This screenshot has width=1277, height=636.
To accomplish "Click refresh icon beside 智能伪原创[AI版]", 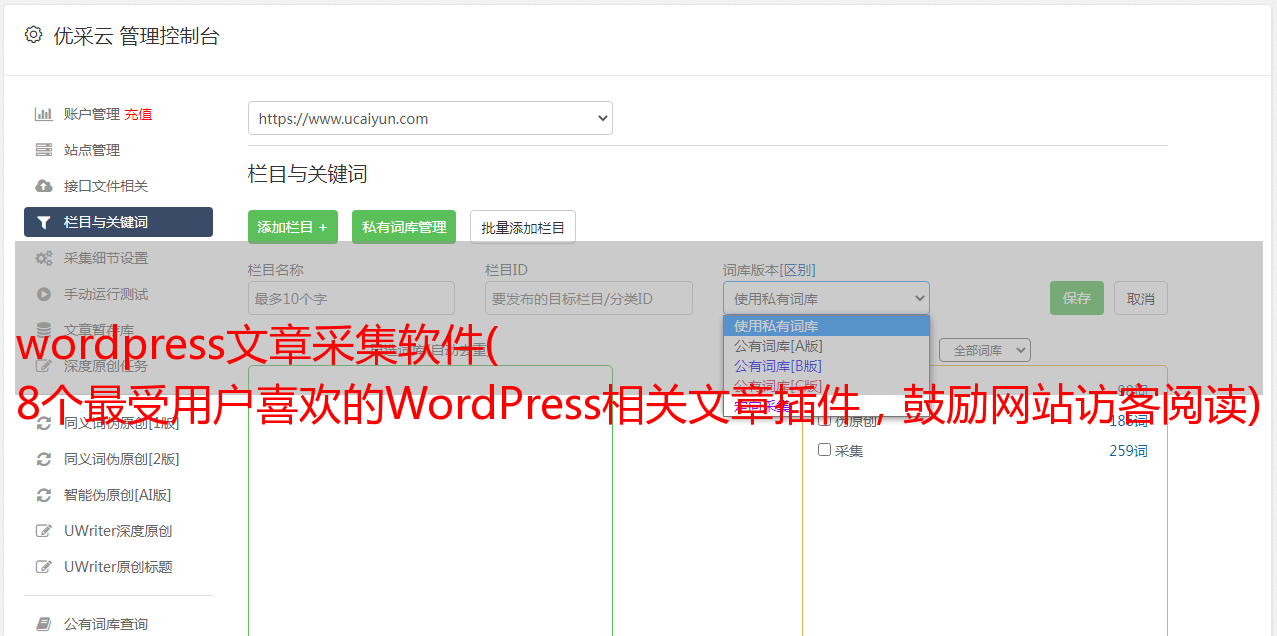I will click(44, 495).
